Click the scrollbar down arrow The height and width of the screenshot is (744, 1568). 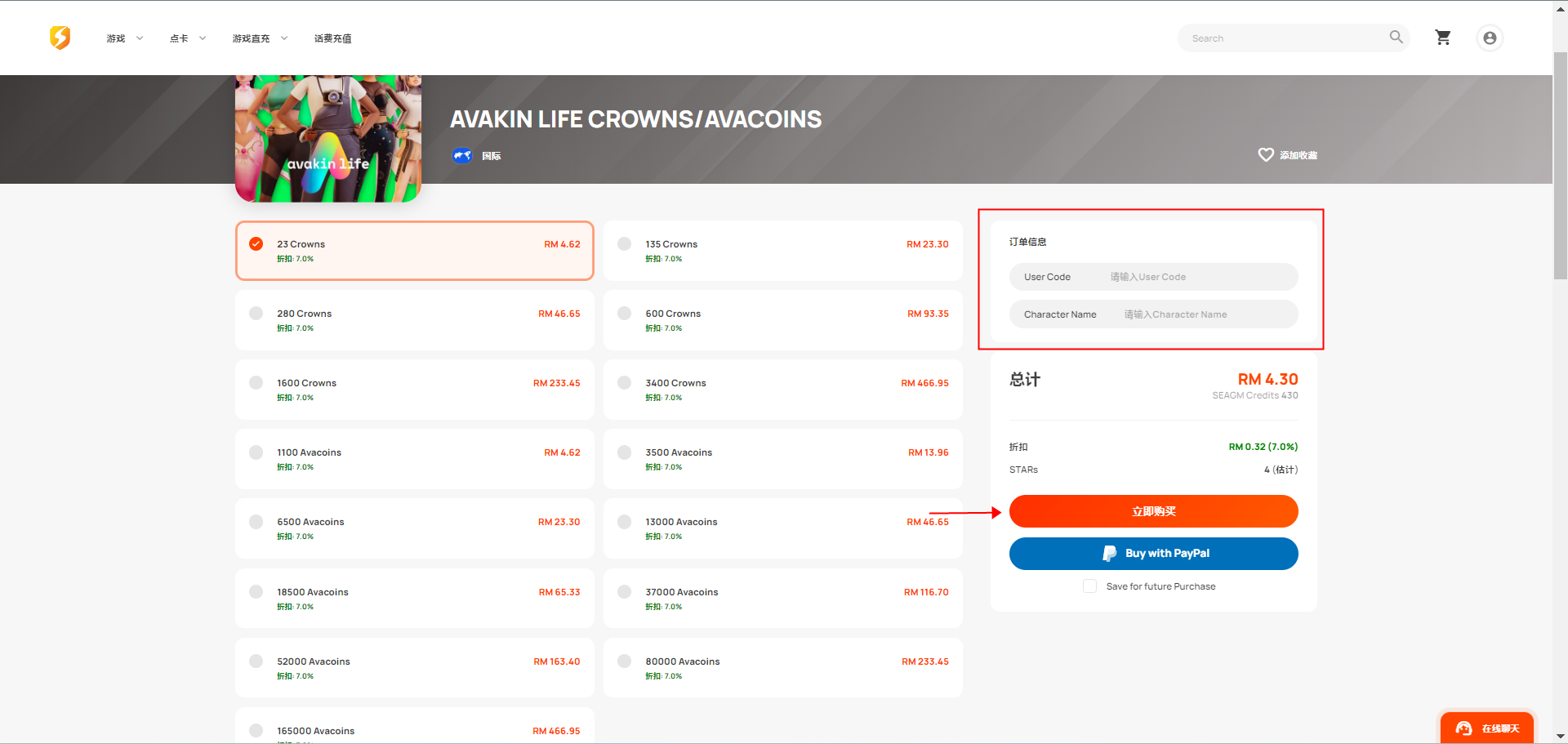point(1561,737)
